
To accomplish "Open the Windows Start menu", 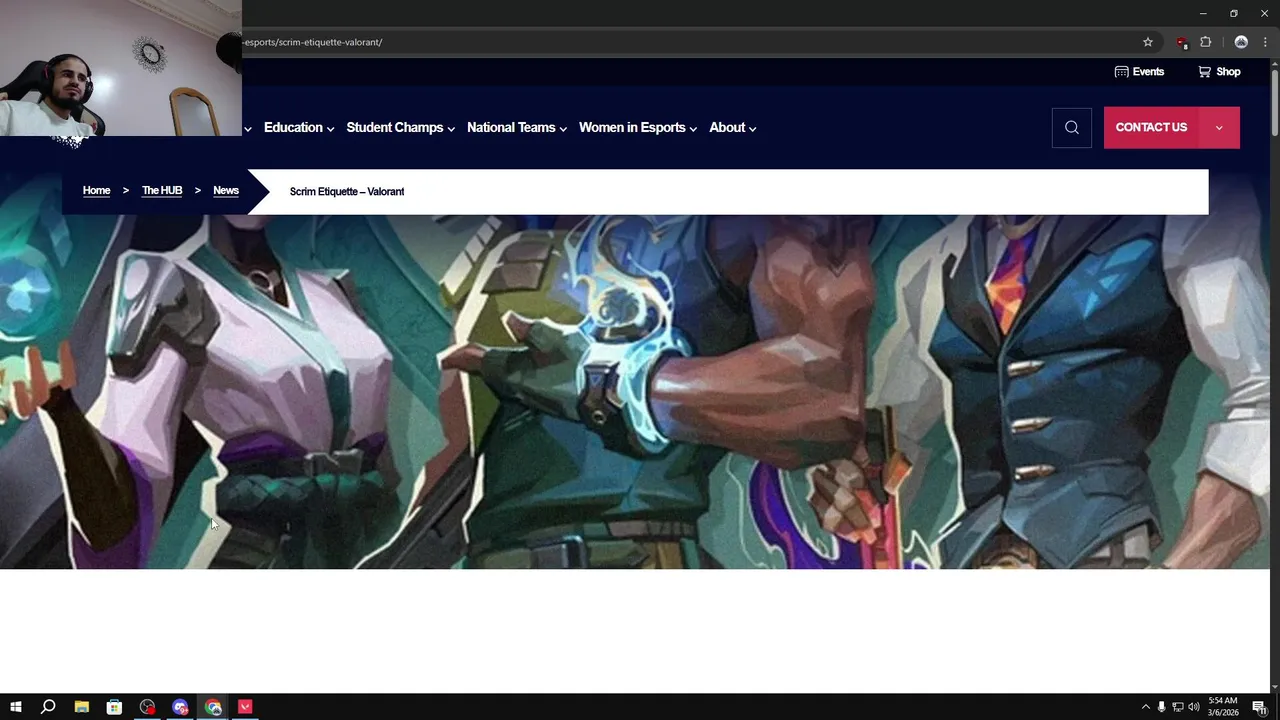I will (x=15, y=707).
